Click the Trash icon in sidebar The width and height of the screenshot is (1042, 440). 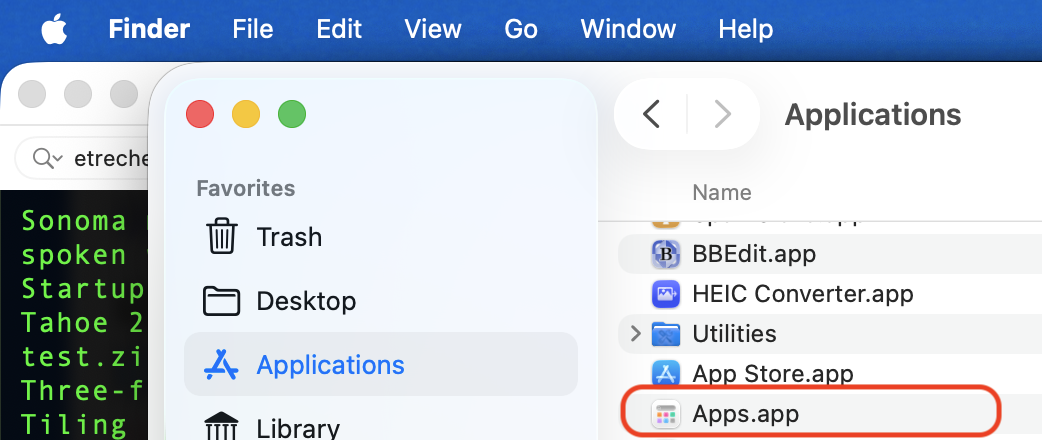tap(221, 237)
